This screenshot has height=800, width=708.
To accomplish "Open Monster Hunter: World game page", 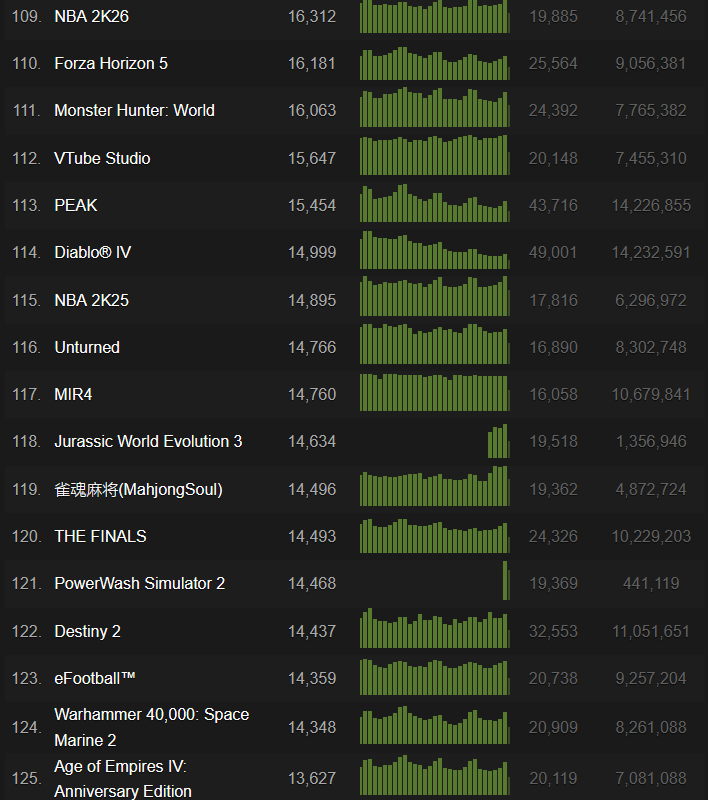I will tap(134, 110).
